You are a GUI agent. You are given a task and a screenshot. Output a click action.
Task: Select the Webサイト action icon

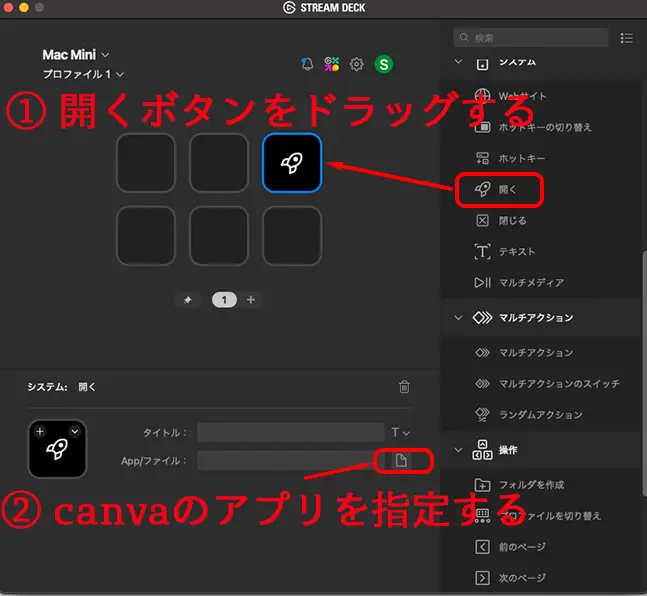[x=482, y=96]
